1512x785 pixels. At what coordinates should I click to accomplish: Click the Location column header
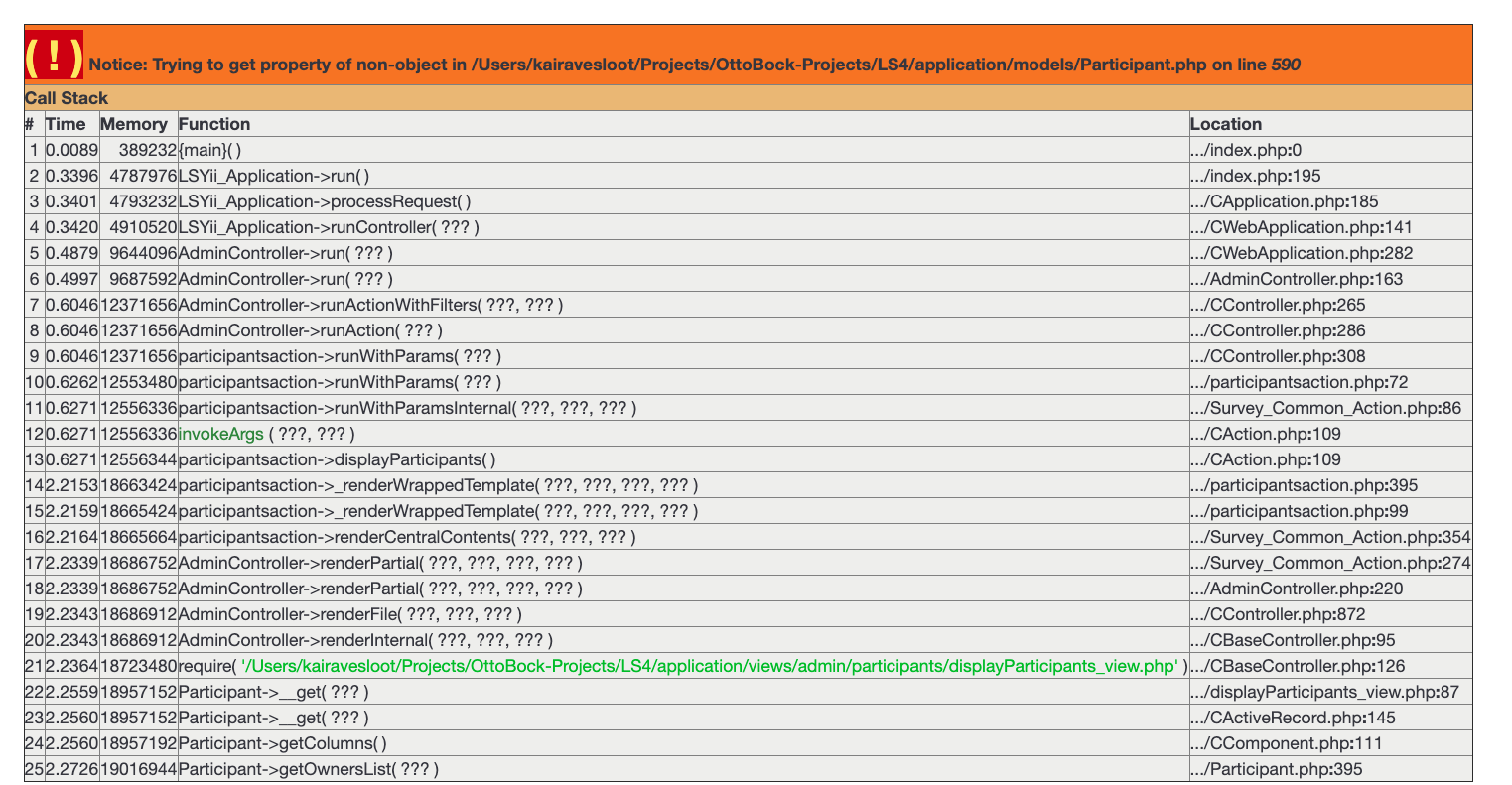coord(1226,124)
